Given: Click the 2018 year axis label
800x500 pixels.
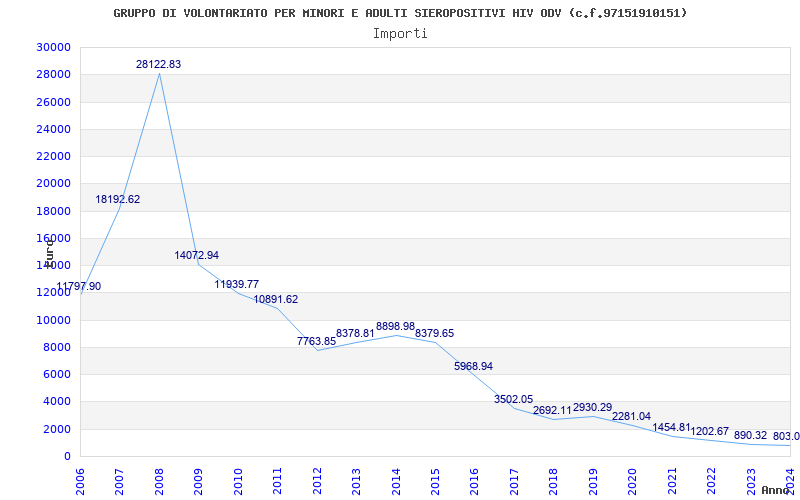Looking at the screenshot, I should 554,481.
